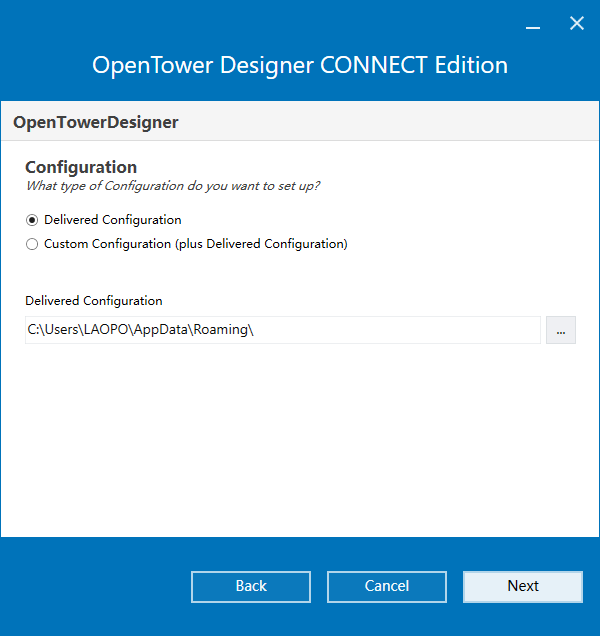Choose Custom Configuration (plus Delivered Configuration) option

[x=32, y=244]
